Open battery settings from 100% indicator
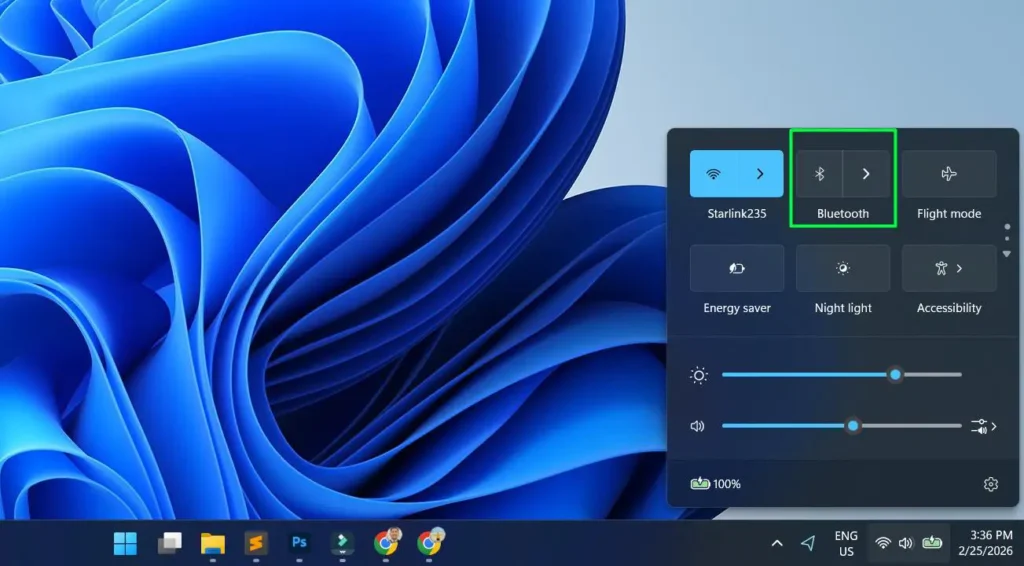Image resolution: width=1024 pixels, height=566 pixels. 716,484
